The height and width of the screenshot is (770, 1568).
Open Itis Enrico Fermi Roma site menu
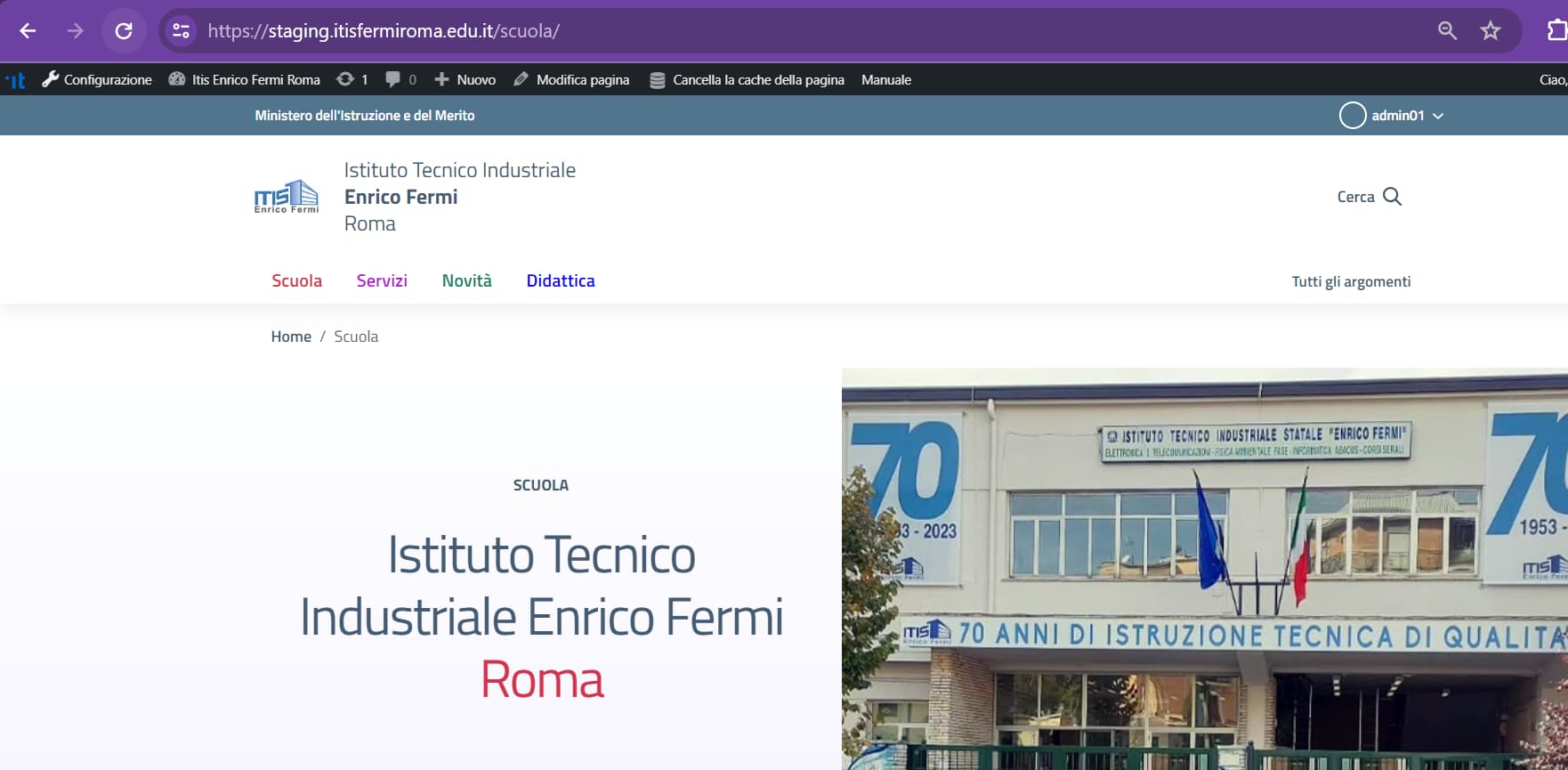[x=245, y=80]
